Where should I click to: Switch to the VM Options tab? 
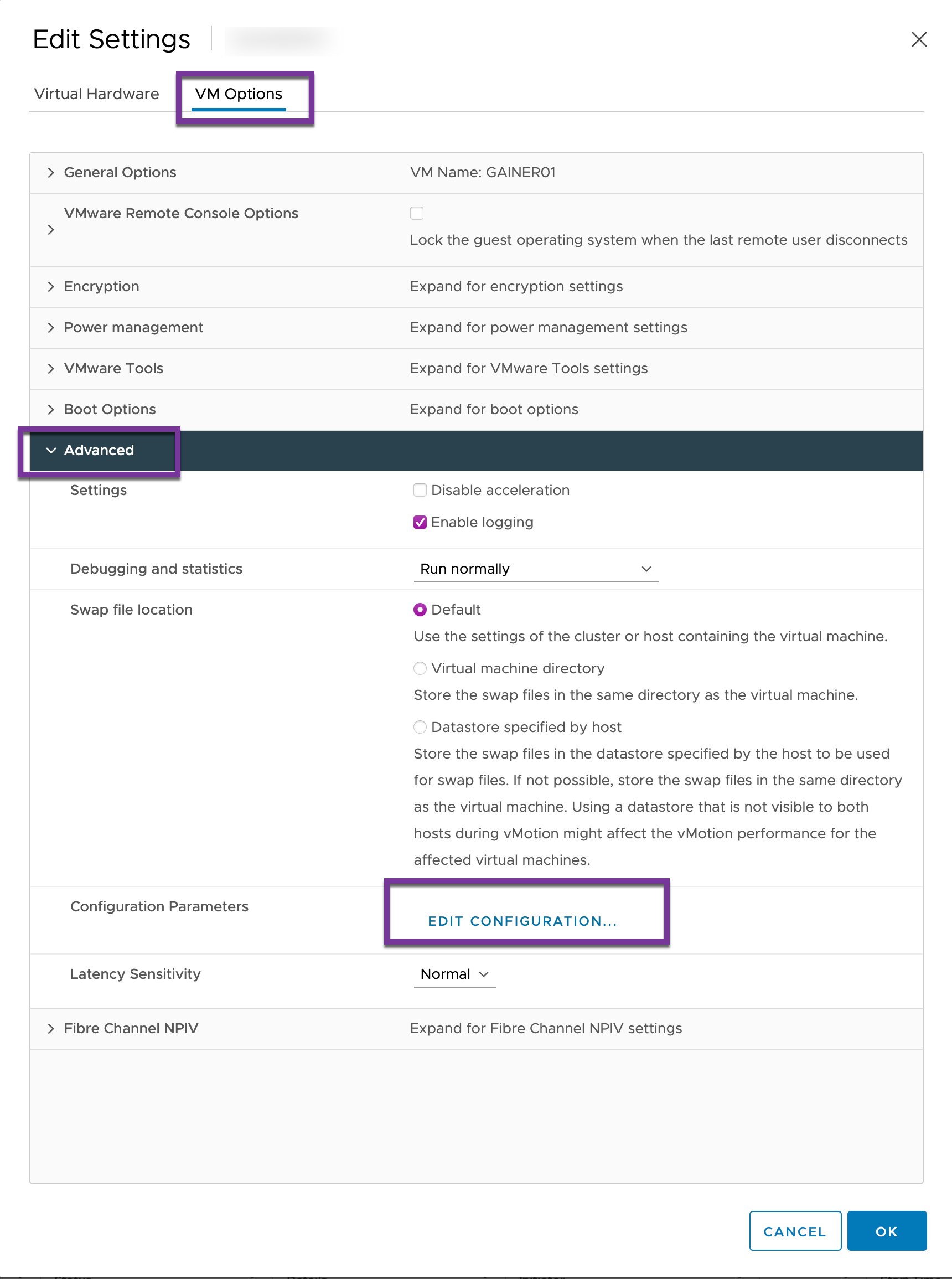[239, 94]
